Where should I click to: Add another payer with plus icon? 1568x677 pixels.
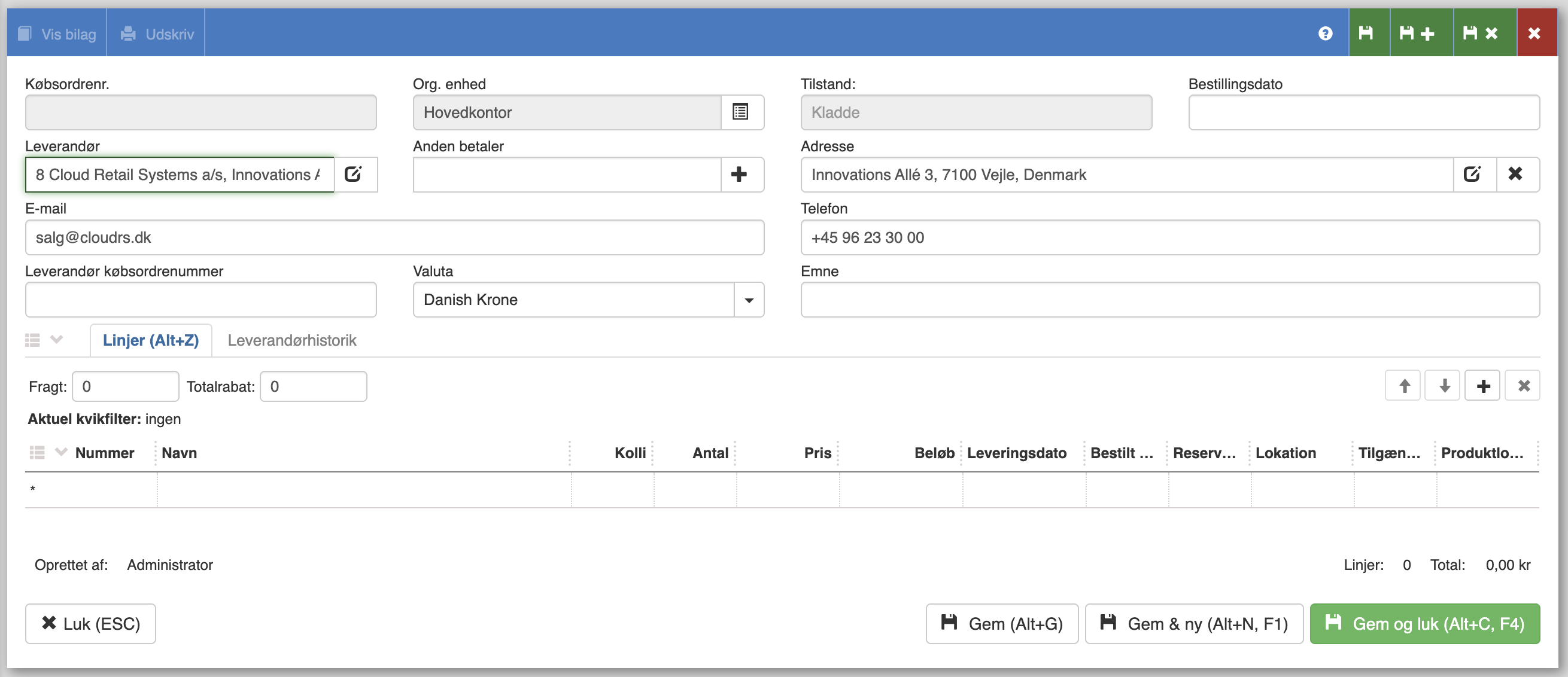tap(740, 175)
